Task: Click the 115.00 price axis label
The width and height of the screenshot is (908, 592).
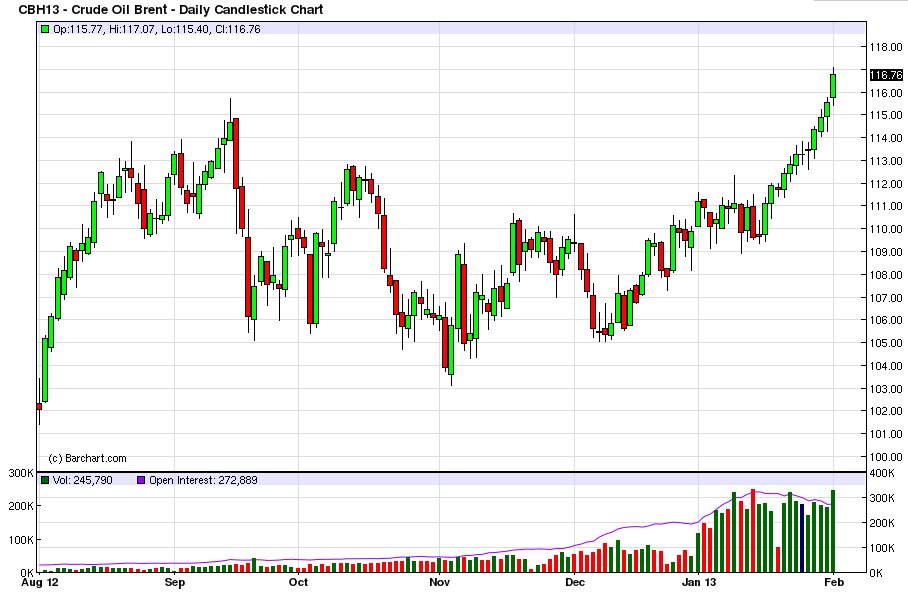Action: pos(886,115)
